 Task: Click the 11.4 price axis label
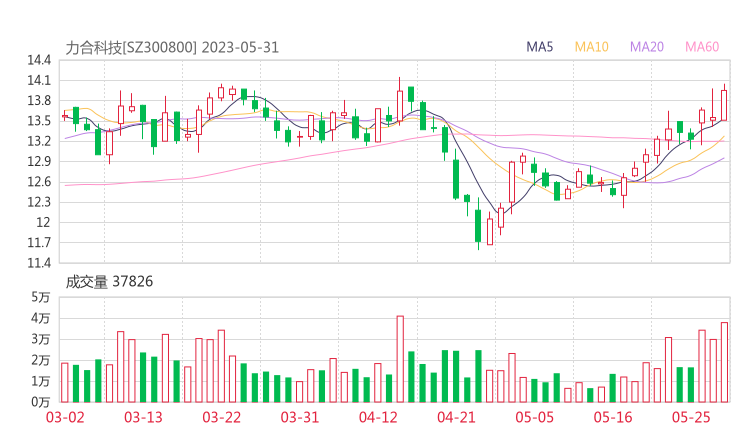pos(39,263)
